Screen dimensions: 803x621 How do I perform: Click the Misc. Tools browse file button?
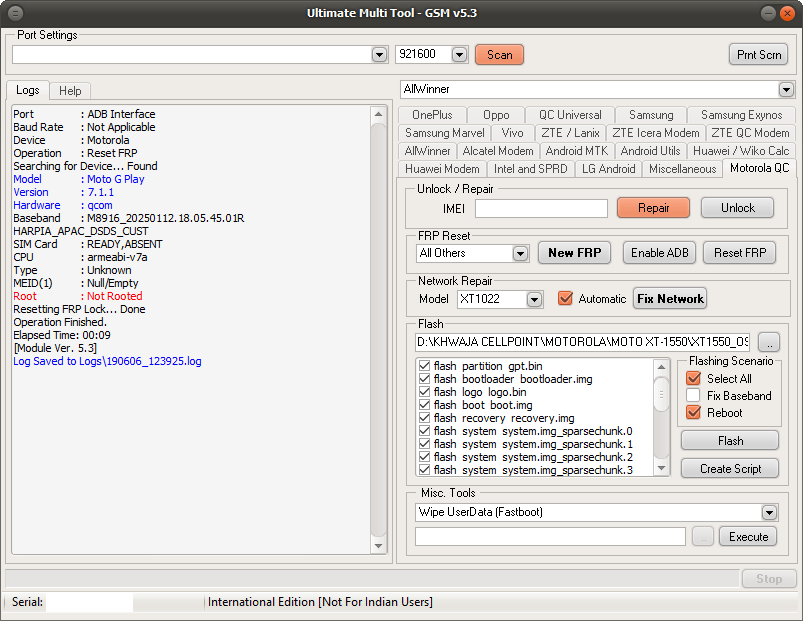(x=703, y=537)
